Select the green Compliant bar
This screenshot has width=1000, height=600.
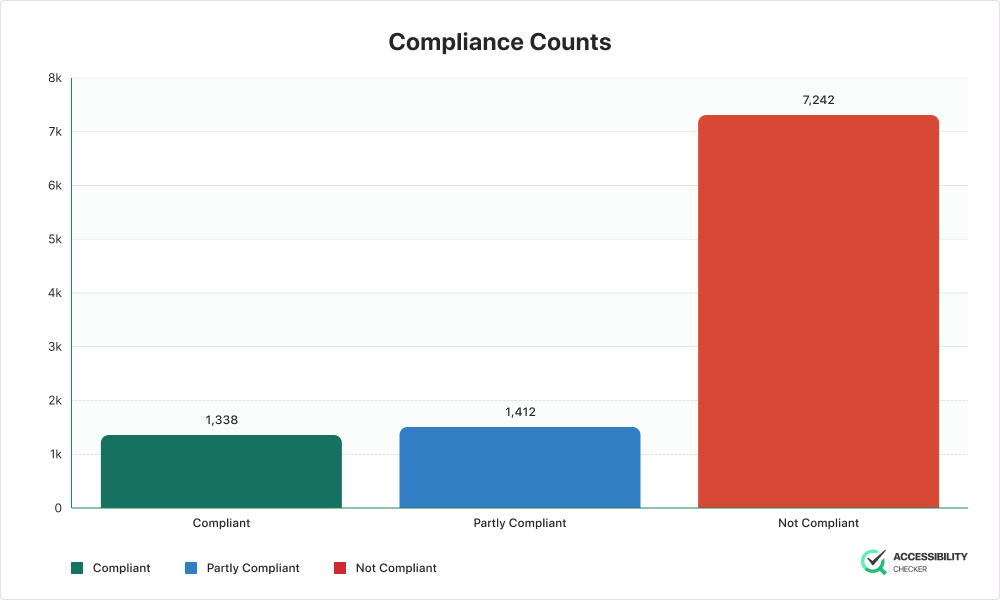click(221, 472)
